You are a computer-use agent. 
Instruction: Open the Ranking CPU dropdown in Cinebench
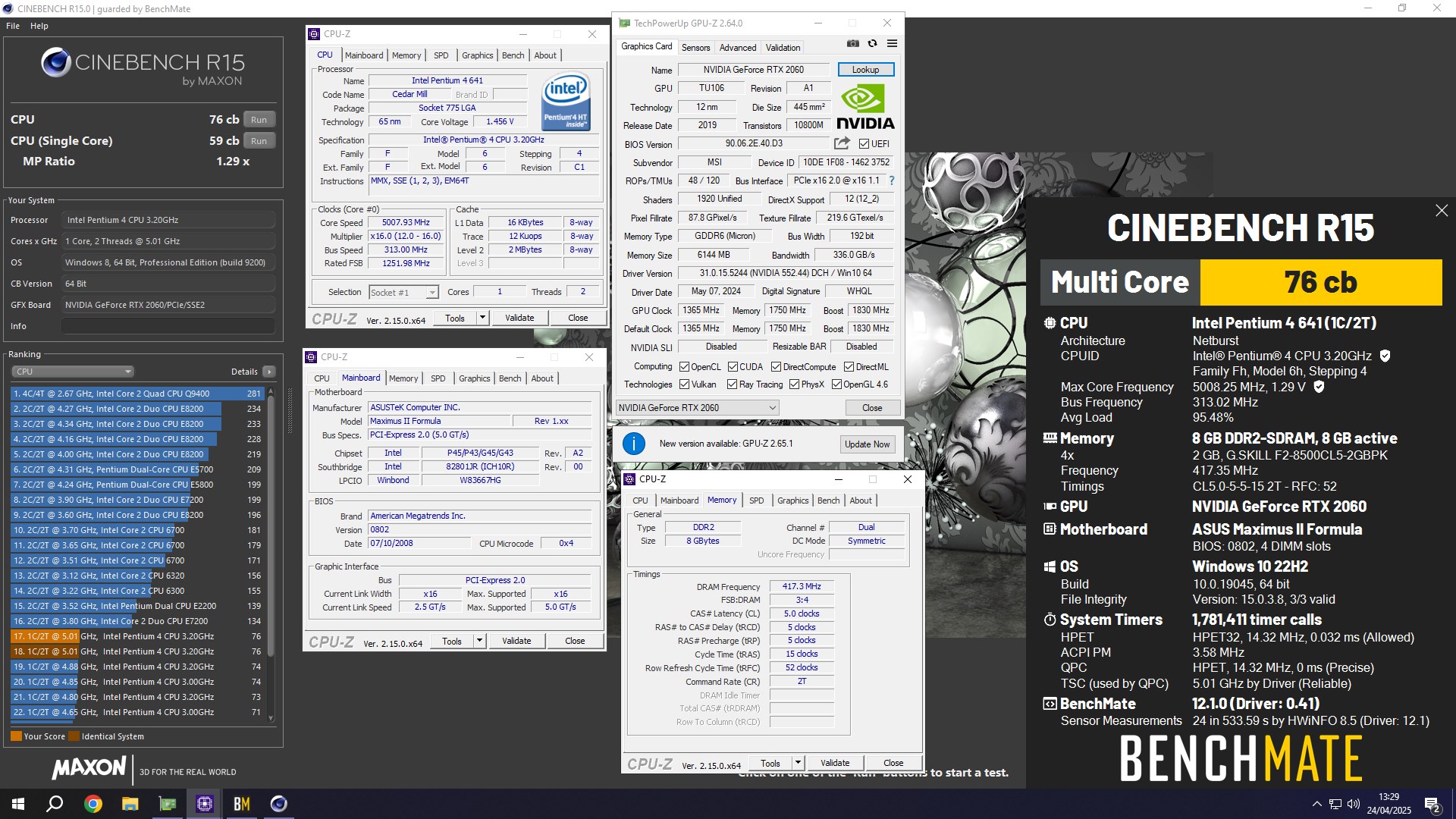[73, 372]
